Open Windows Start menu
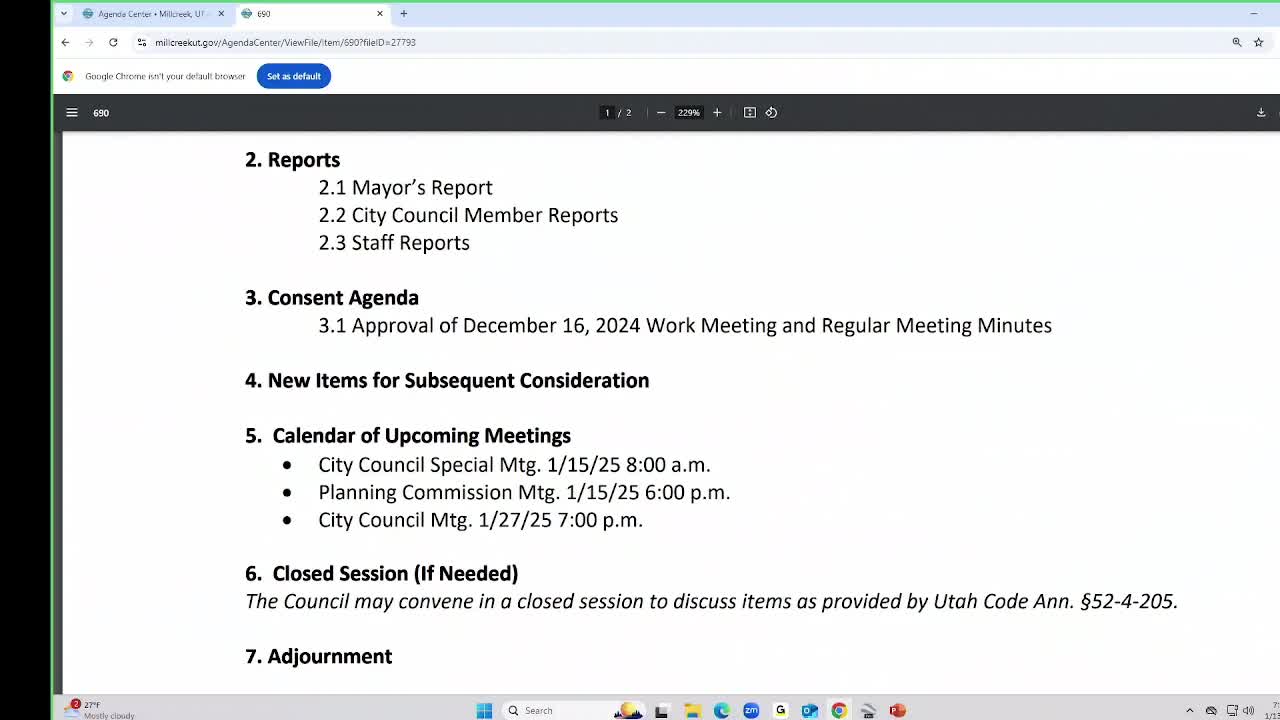 [x=484, y=711]
